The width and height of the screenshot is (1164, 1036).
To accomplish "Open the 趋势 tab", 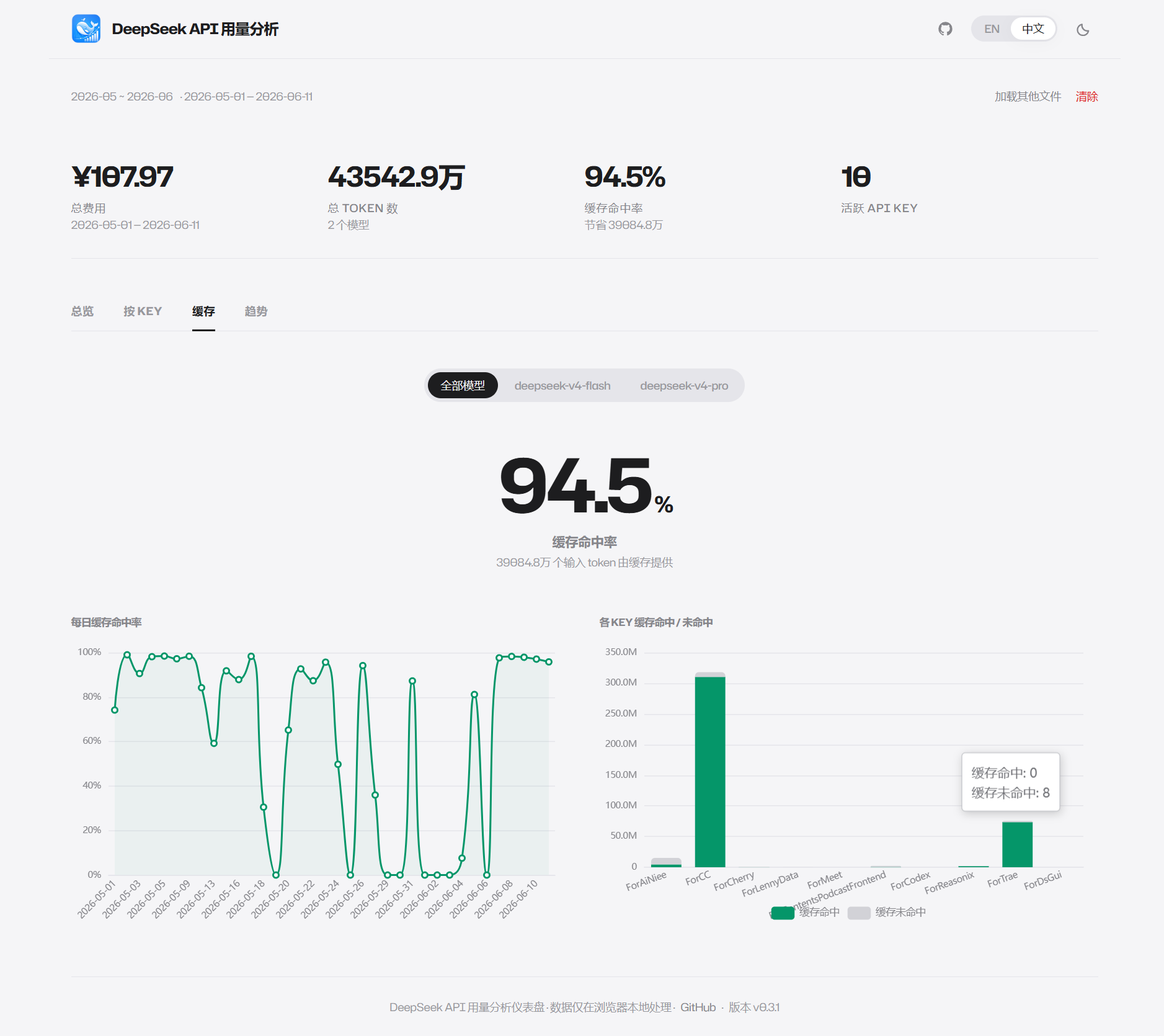I will 256,311.
